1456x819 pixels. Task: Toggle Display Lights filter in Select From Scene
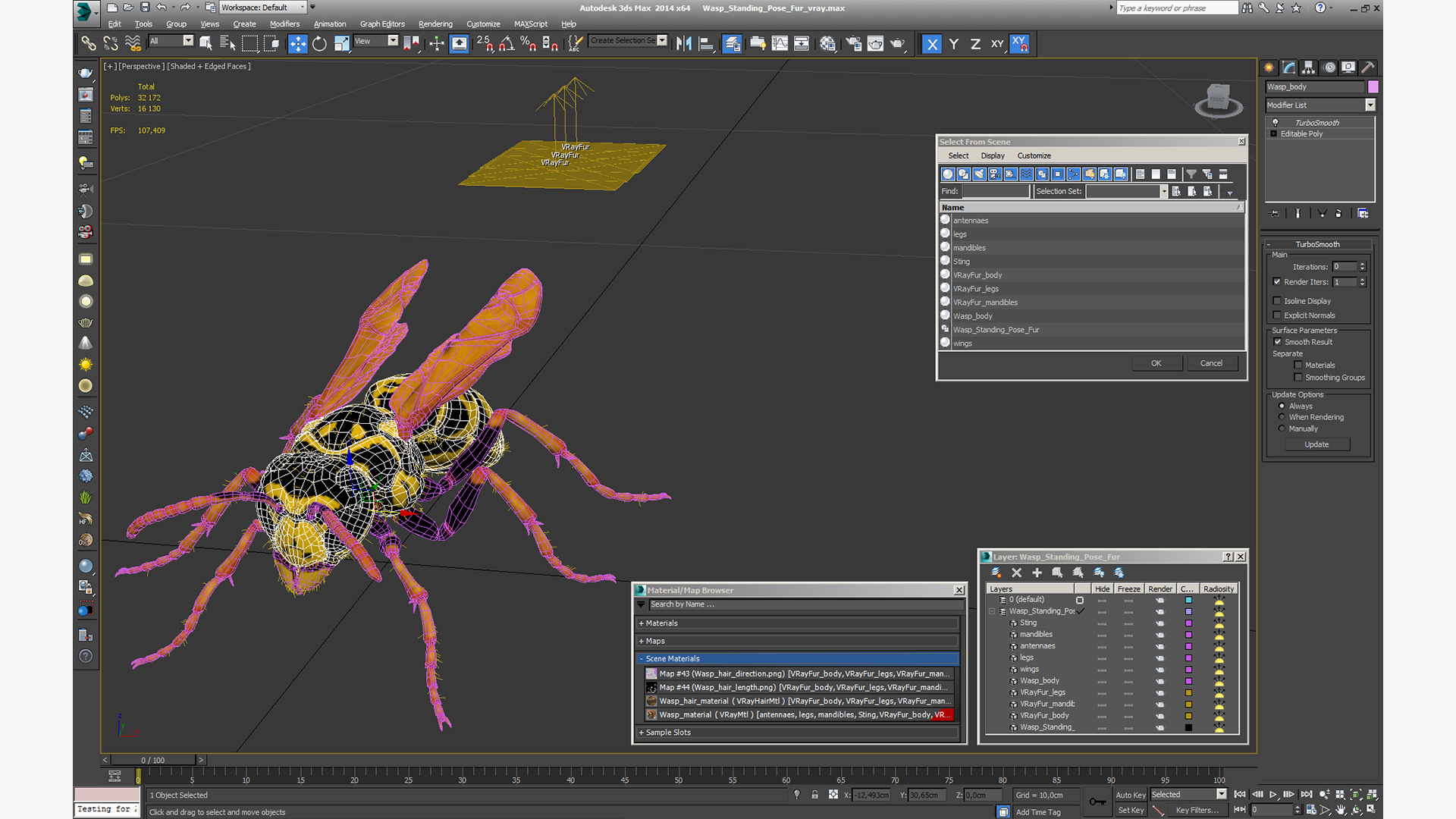979,174
